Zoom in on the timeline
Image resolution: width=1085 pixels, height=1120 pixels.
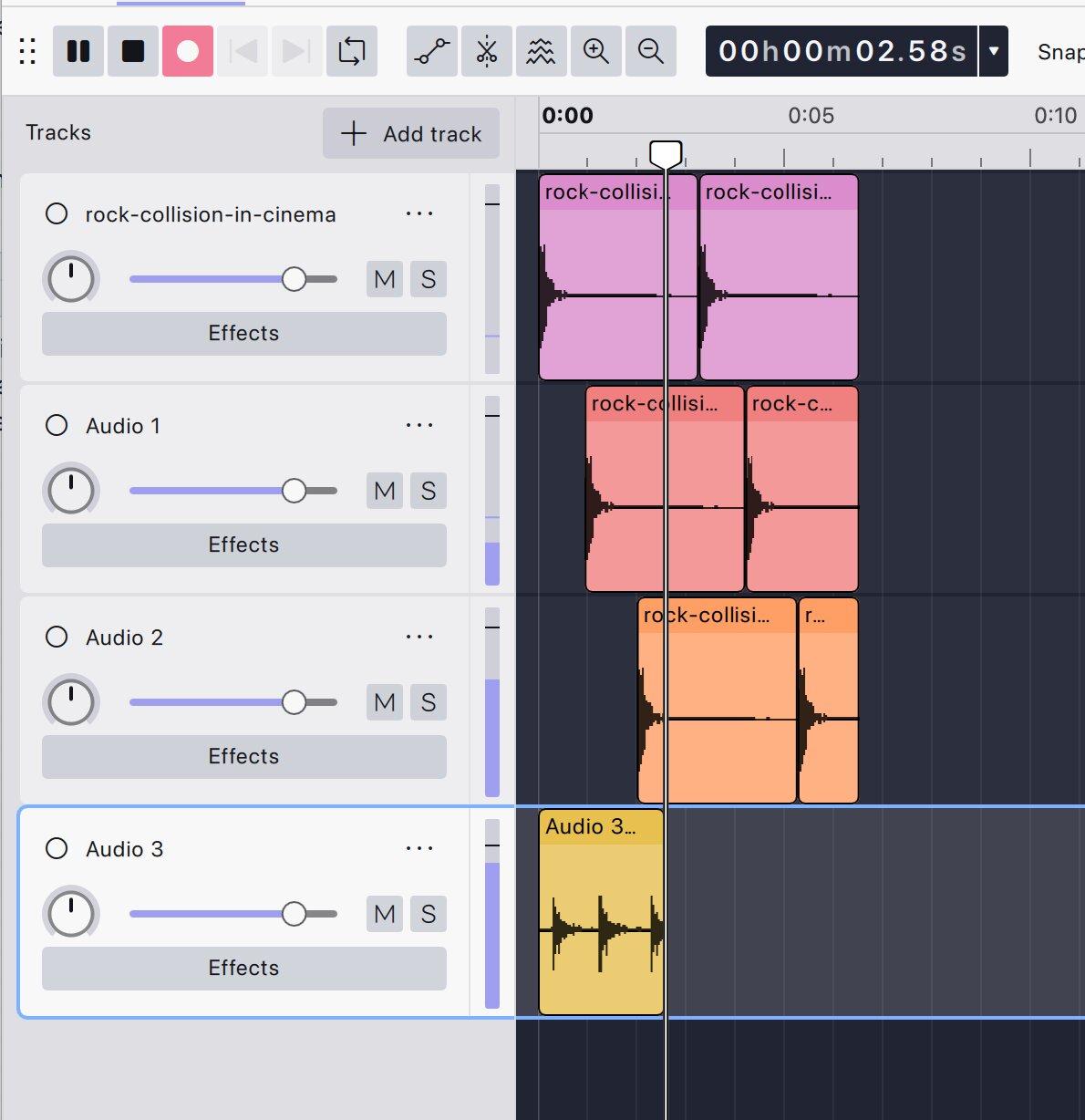(596, 51)
